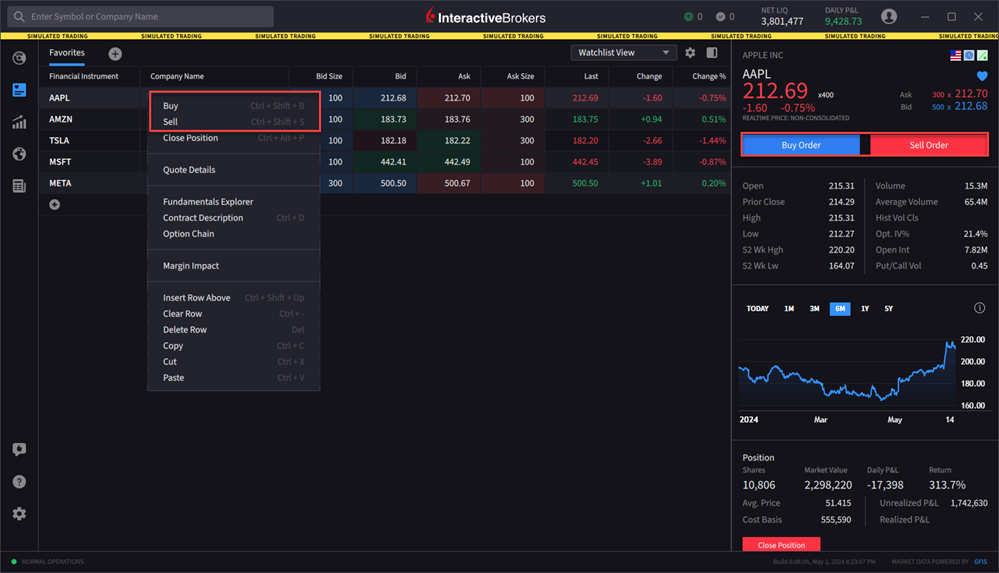Click the GFIS market data link

[x=981, y=562]
